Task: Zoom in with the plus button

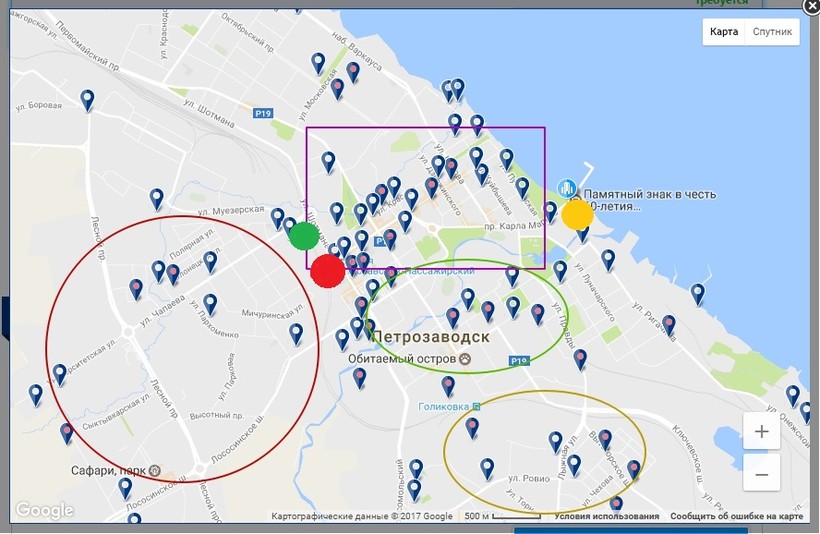Action: (x=762, y=432)
